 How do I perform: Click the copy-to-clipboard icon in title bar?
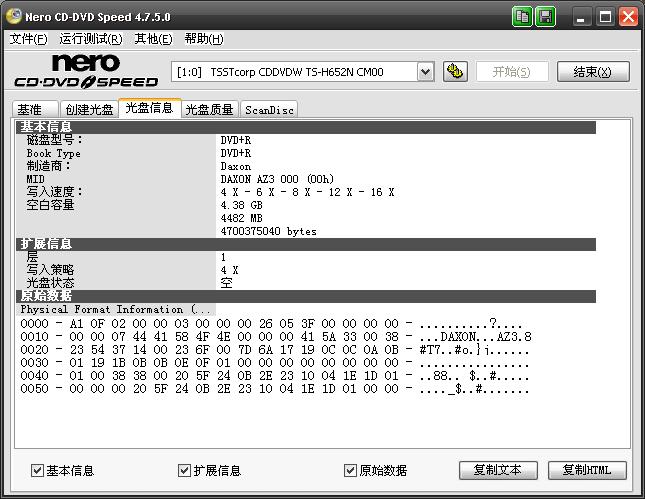tap(522, 17)
